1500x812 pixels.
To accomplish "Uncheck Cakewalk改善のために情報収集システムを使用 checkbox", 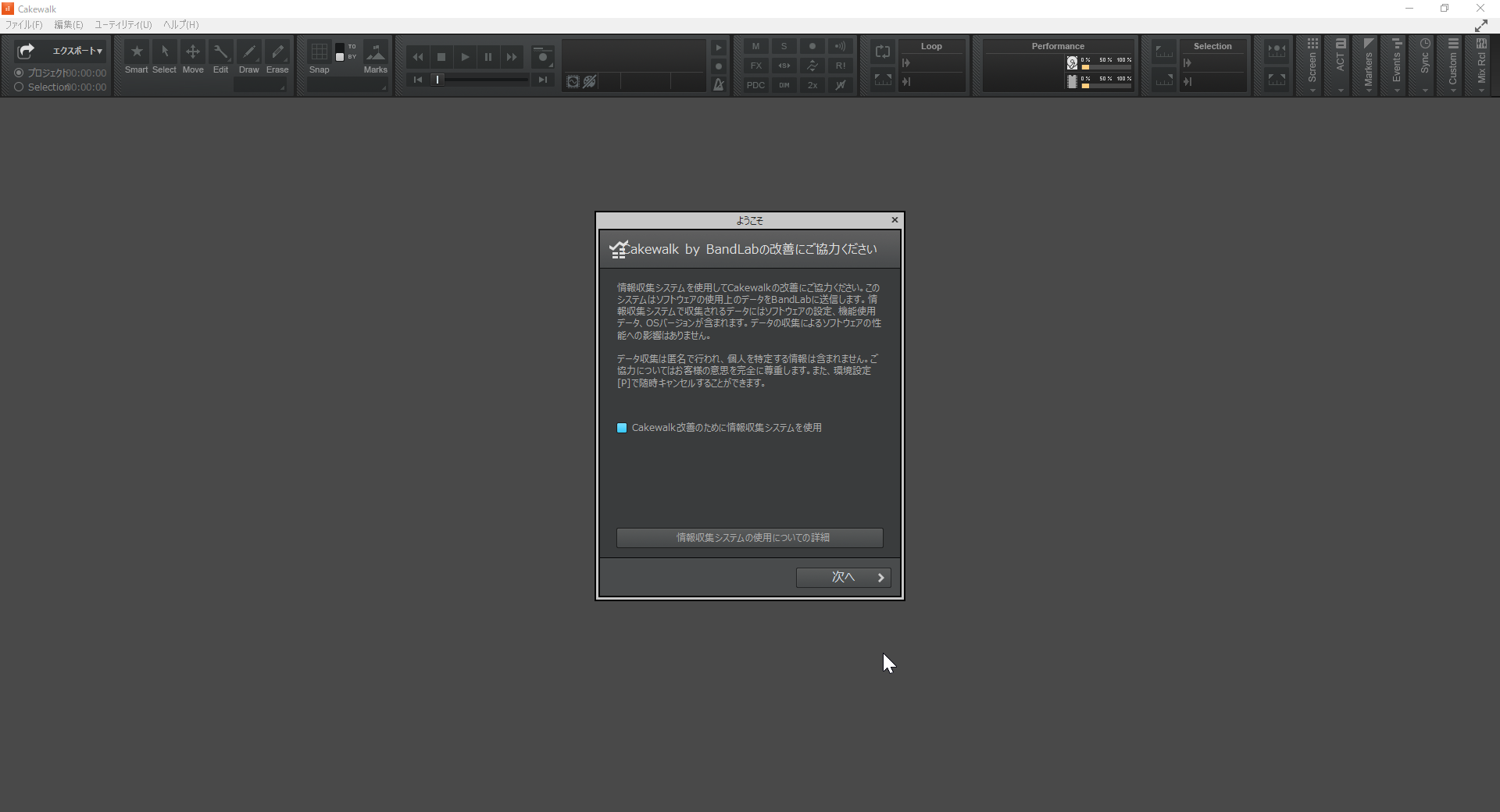I will (x=622, y=428).
